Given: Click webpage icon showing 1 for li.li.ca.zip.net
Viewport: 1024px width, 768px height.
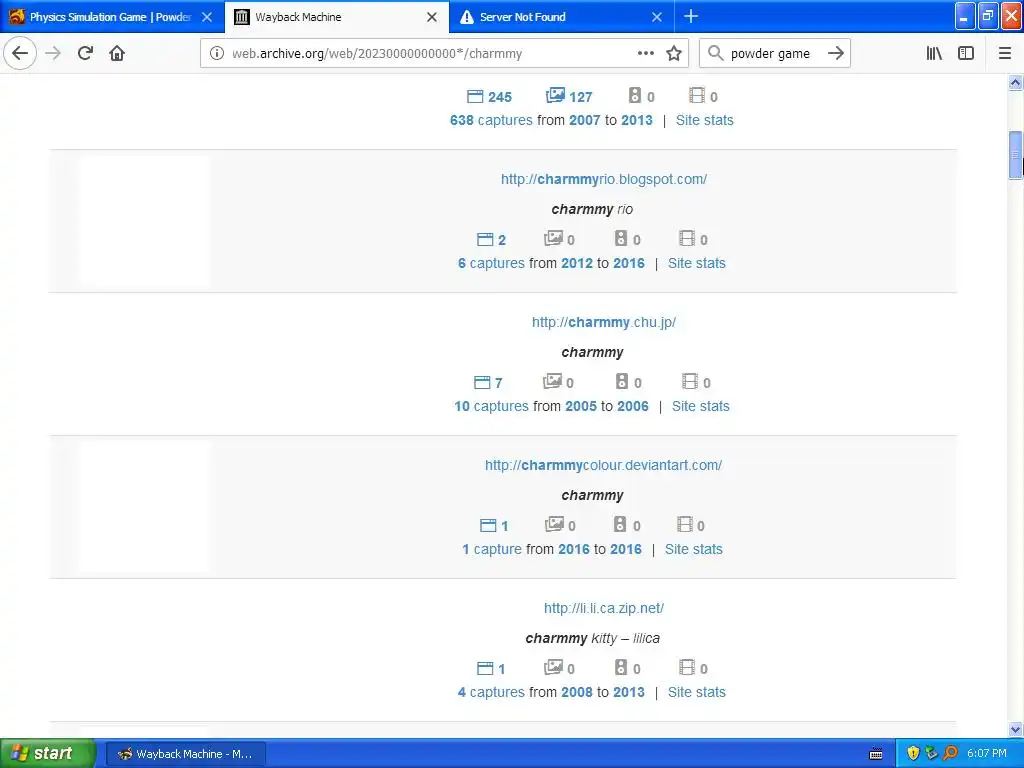Looking at the screenshot, I should [485, 669].
